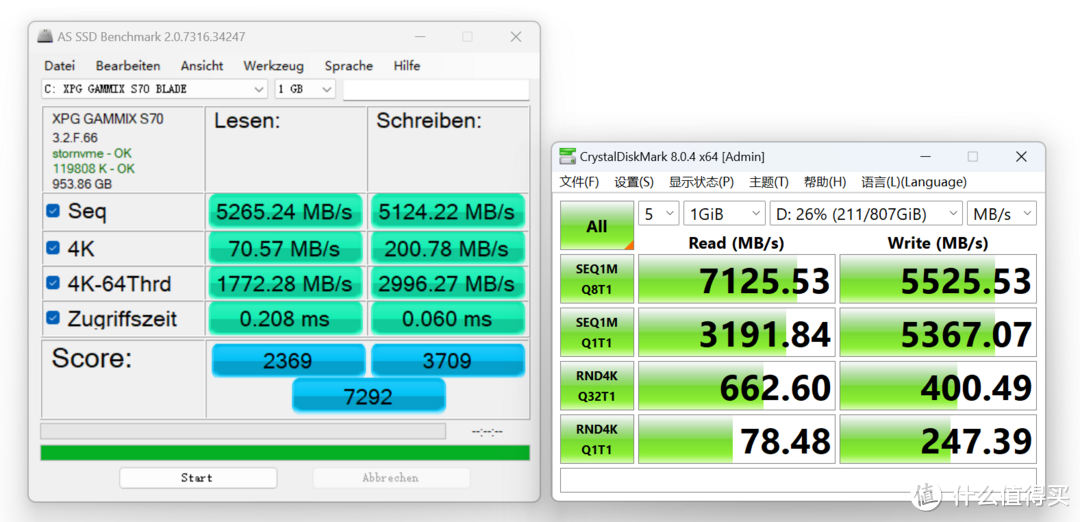Screen dimensions: 1080x522
Task: Click the firmware version text 3.2.F.66
Action: pos(75,138)
